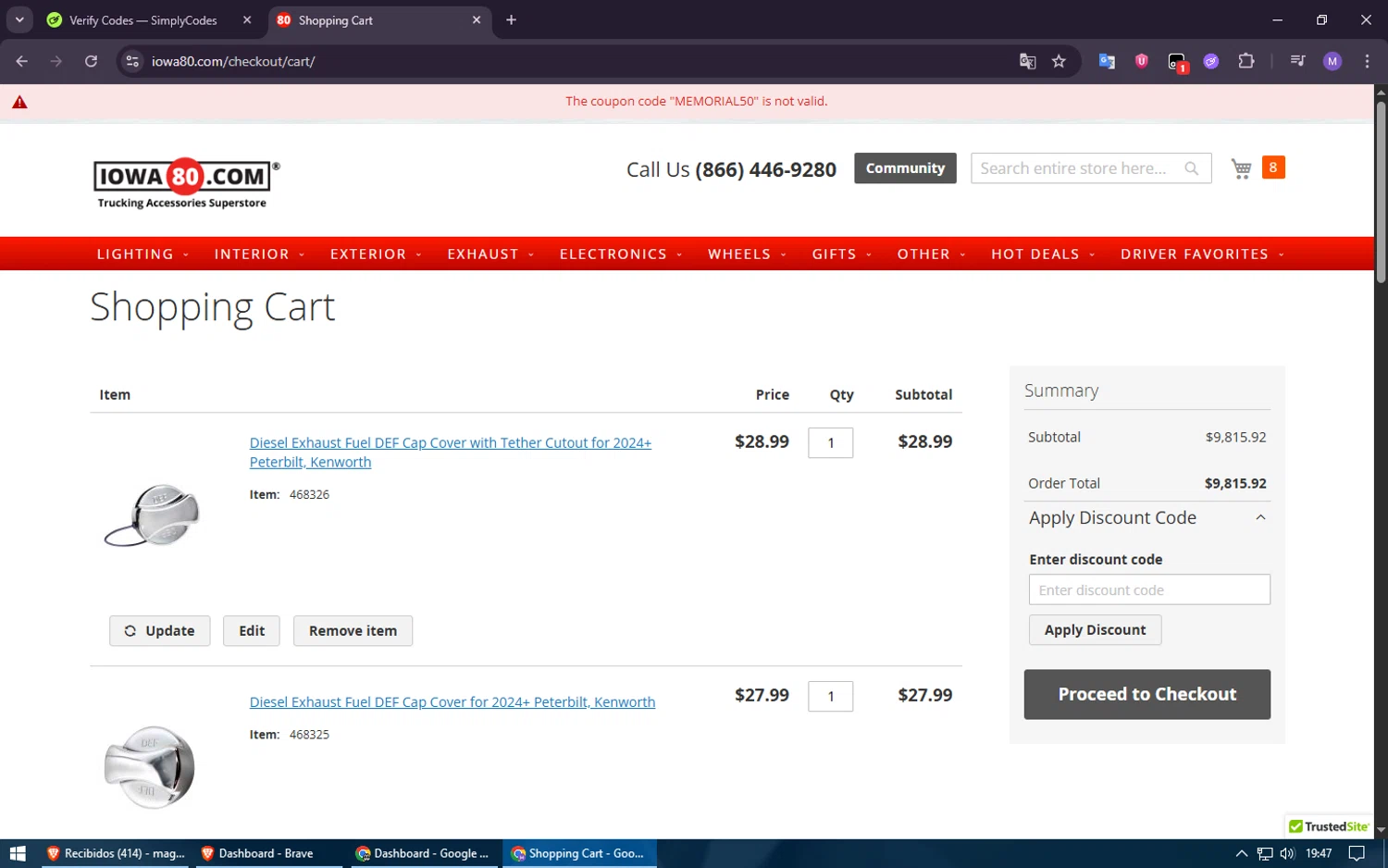1388x868 pixels.
Task: Open Dashboard - Google Chrome taskbar item
Action: 423,853
